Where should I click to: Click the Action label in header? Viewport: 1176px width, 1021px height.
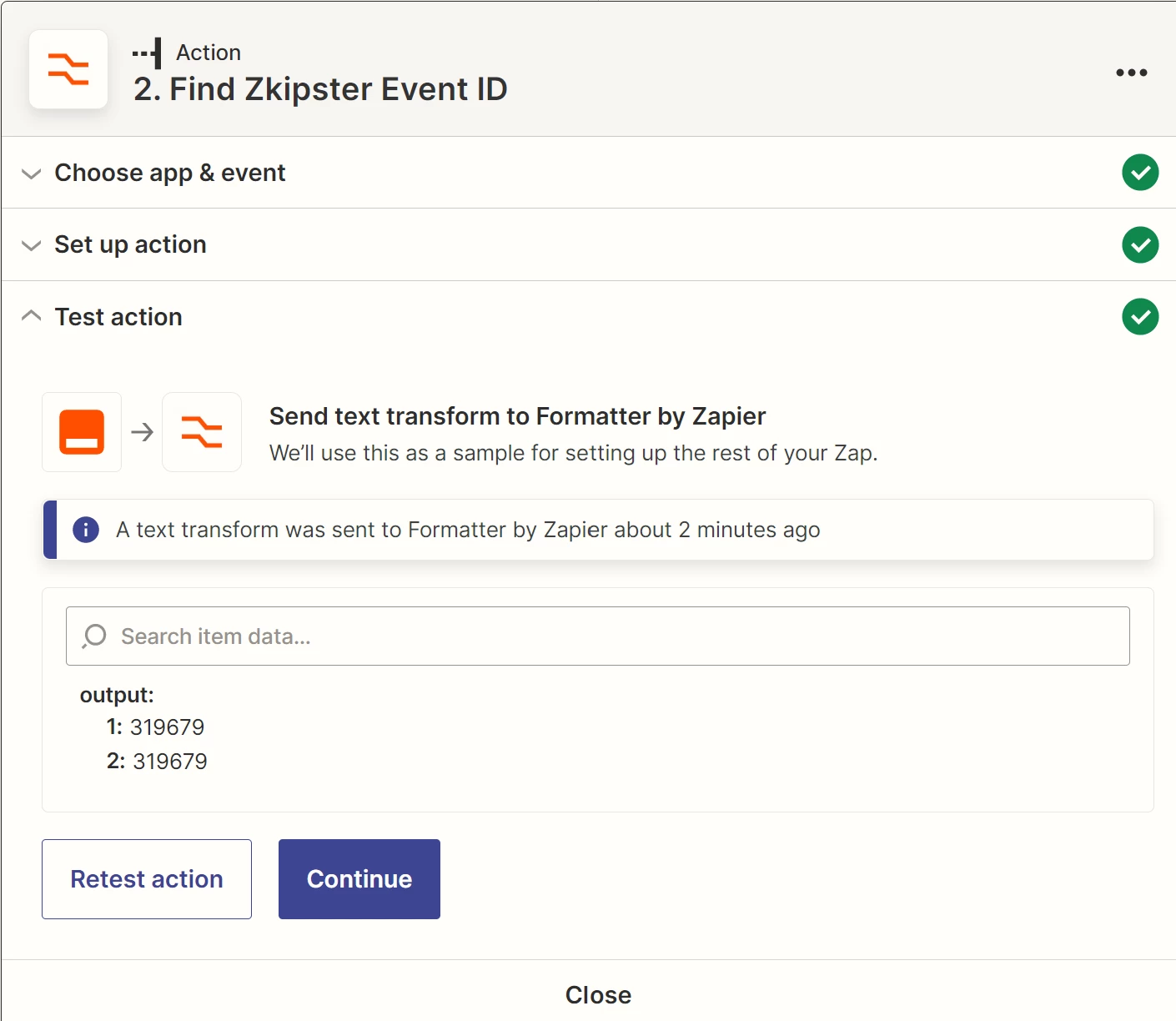209,53
